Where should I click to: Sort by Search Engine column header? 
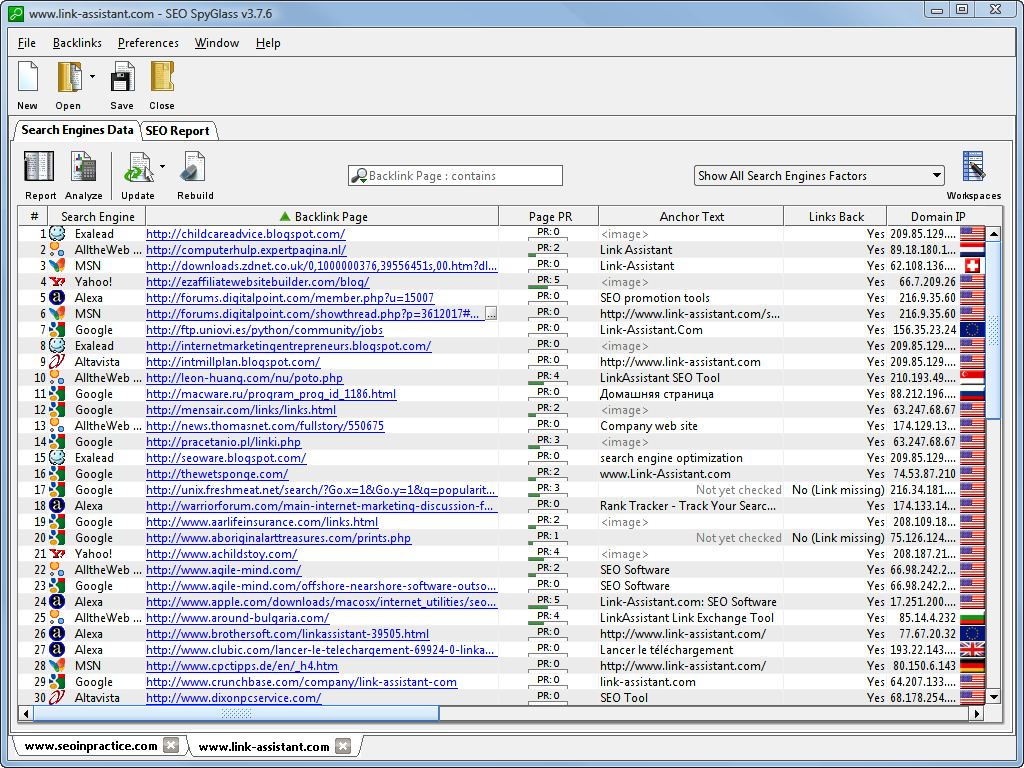(97, 217)
